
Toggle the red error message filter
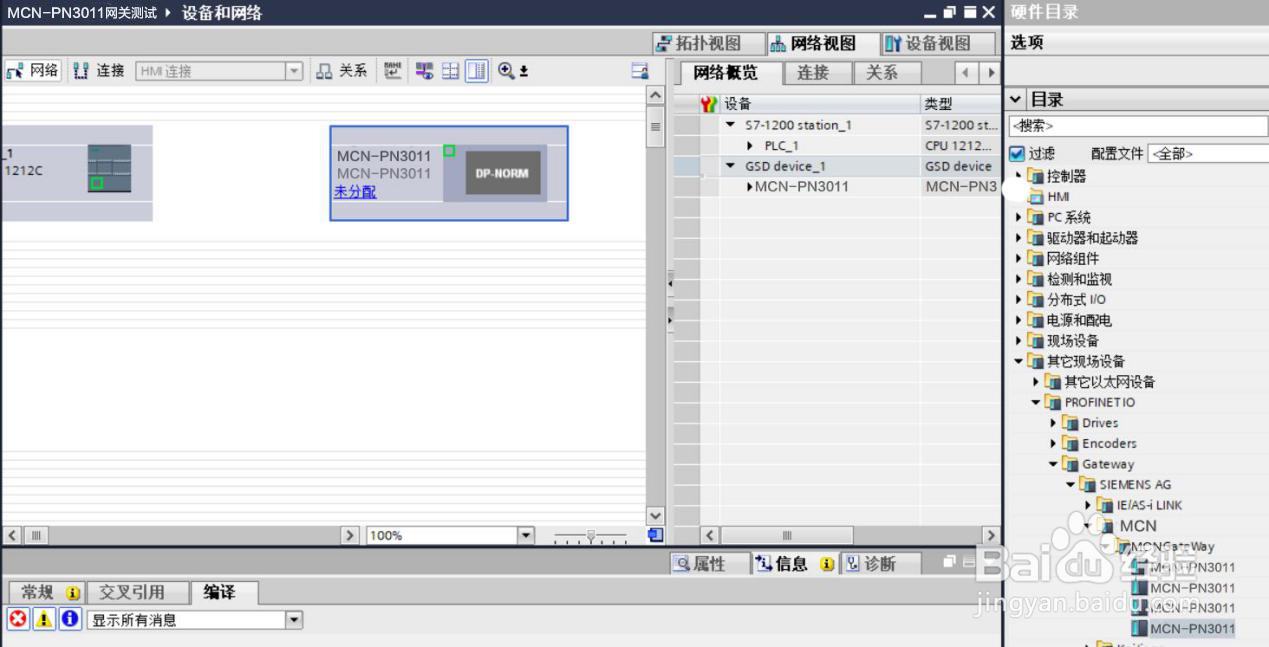pyautogui.click(x=18, y=620)
